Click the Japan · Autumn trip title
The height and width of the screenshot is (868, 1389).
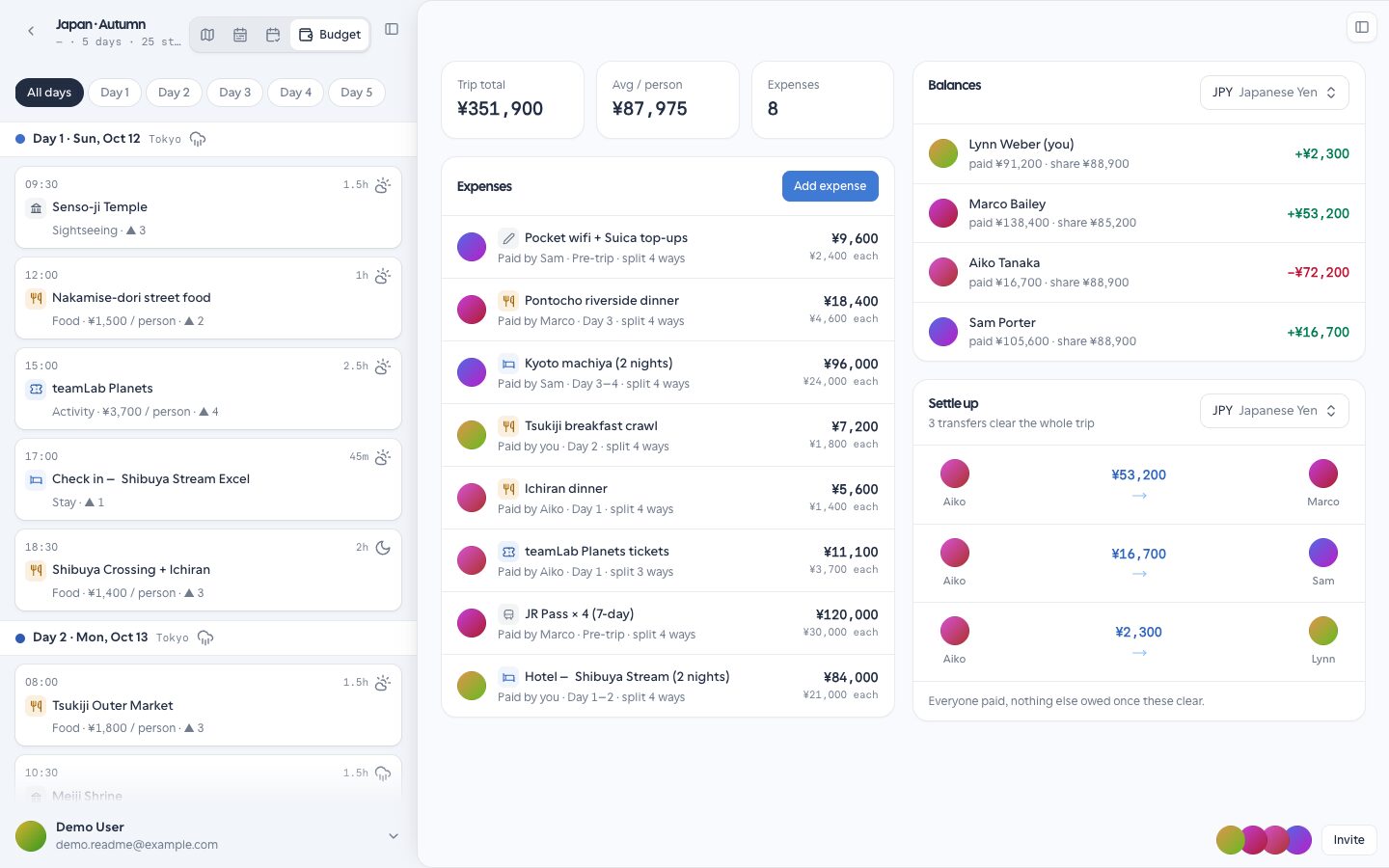point(101,24)
